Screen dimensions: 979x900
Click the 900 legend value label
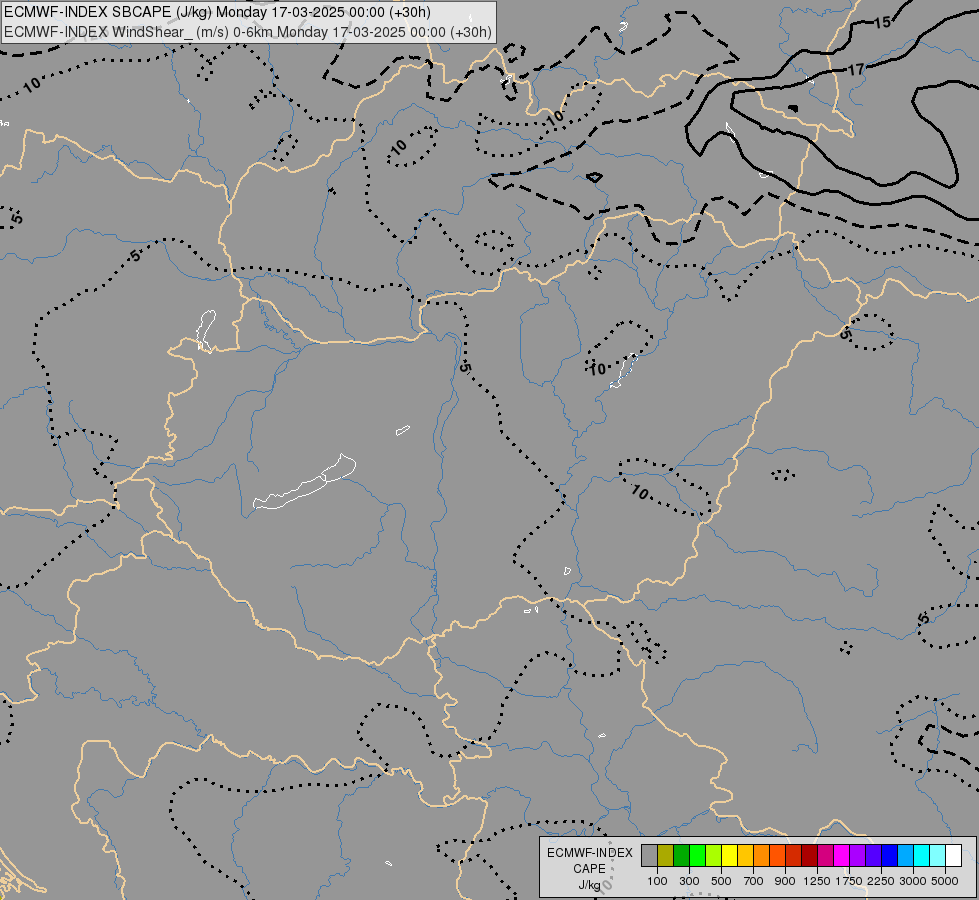pos(785,881)
